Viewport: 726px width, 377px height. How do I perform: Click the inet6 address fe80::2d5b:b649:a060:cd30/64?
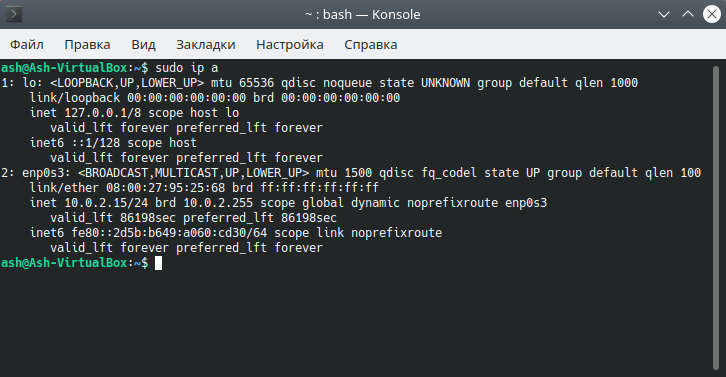pyautogui.click(x=169, y=232)
